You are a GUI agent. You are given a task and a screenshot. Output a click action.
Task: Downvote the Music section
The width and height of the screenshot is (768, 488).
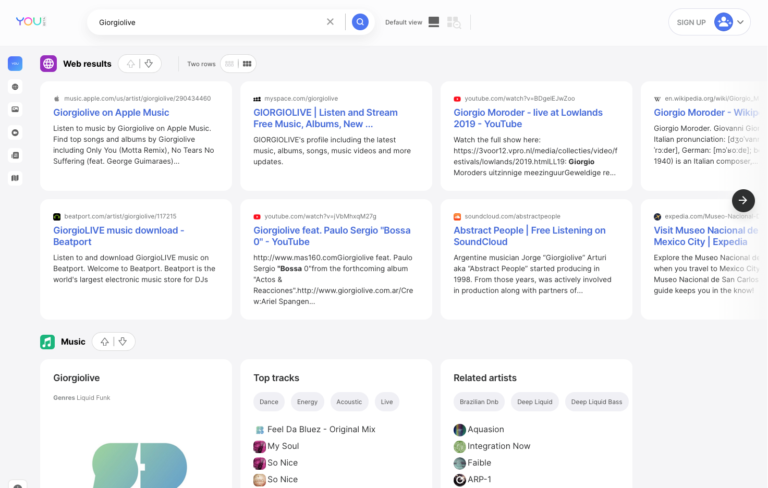tap(122, 342)
